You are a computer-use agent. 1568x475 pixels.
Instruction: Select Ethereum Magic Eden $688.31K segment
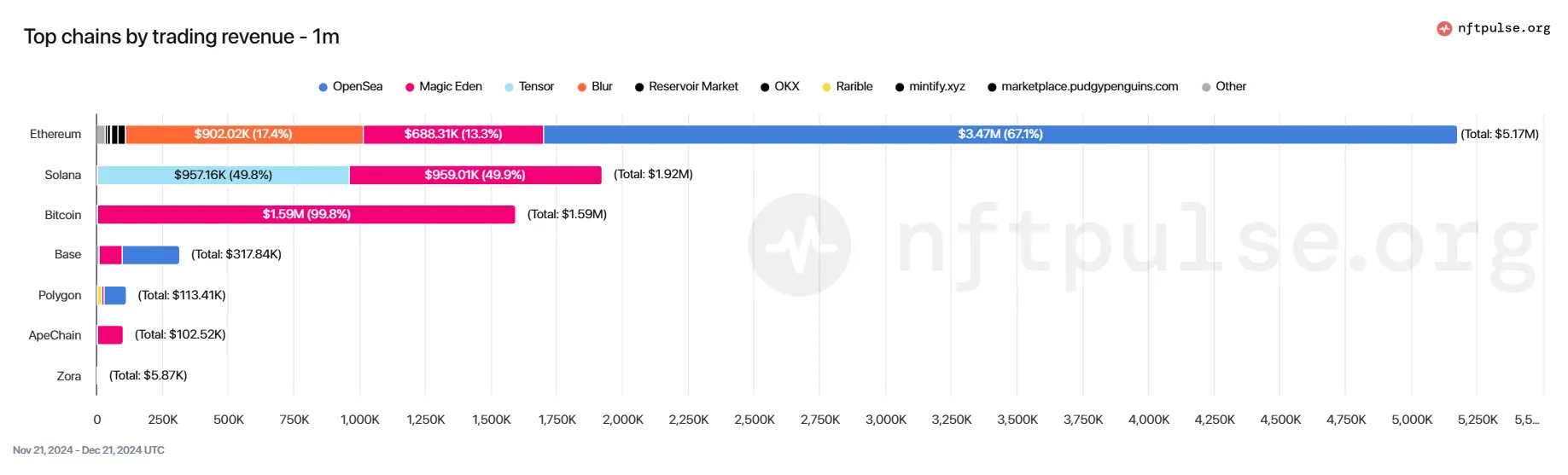coord(453,135)
